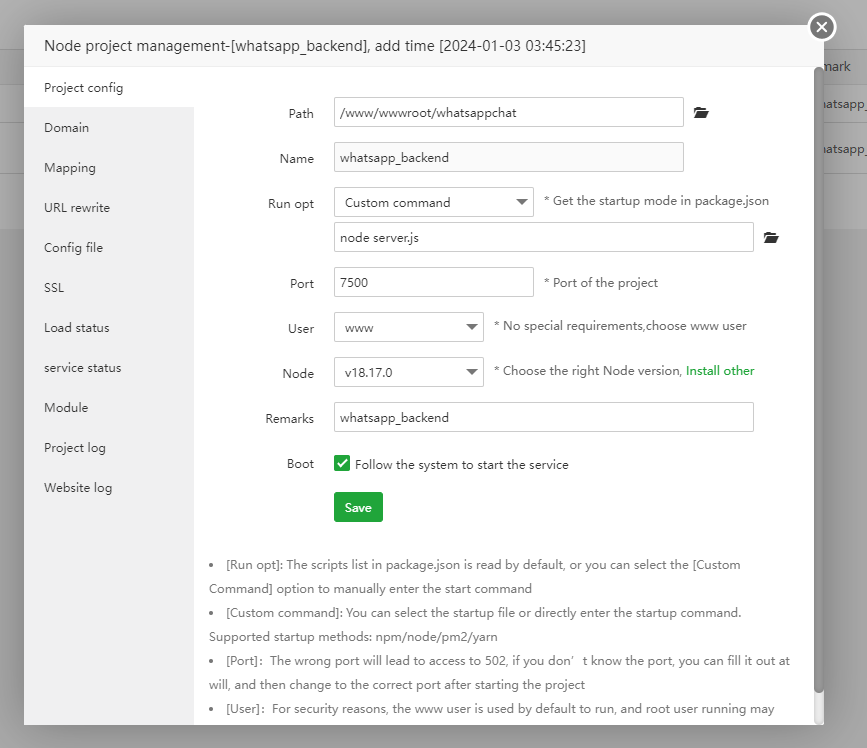867x748 pixels.
Task: Click the green Save button
Action: pos(358,507)
